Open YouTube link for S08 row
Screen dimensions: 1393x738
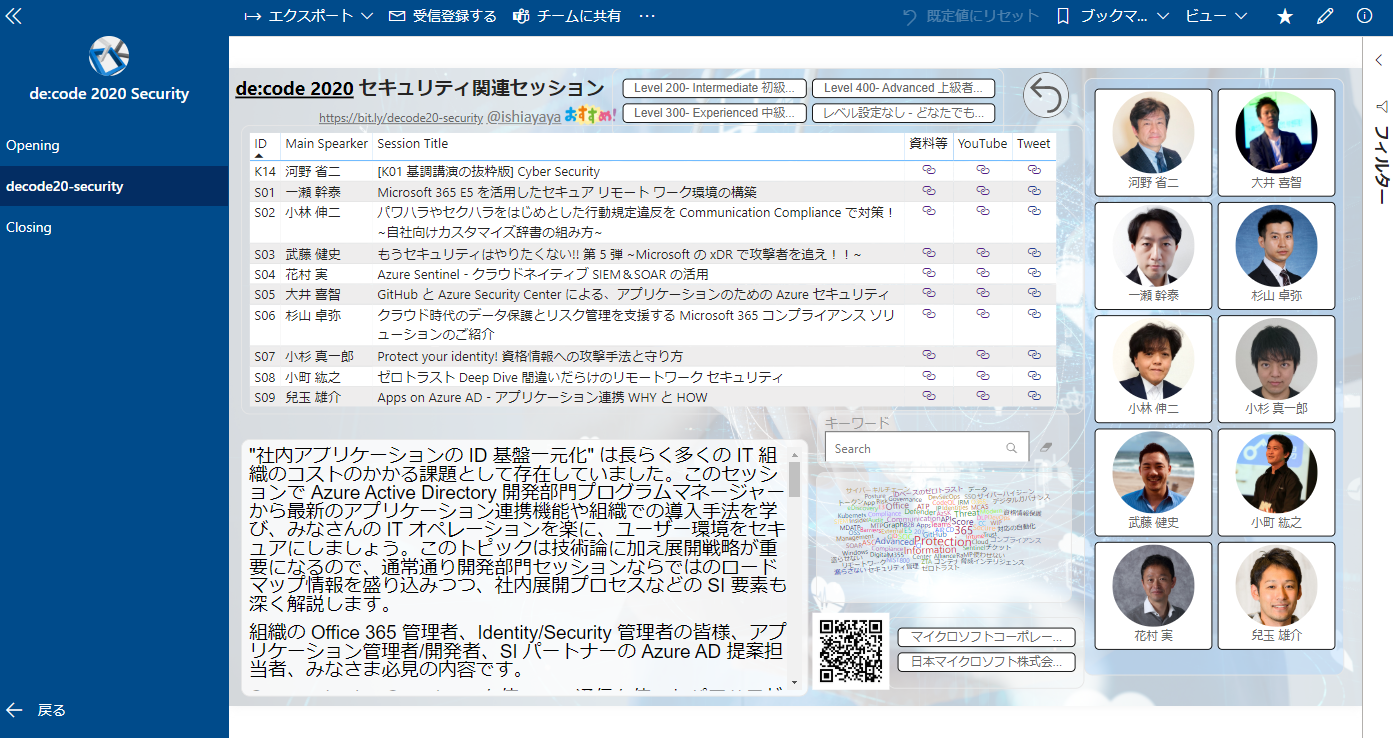[983, 375]
